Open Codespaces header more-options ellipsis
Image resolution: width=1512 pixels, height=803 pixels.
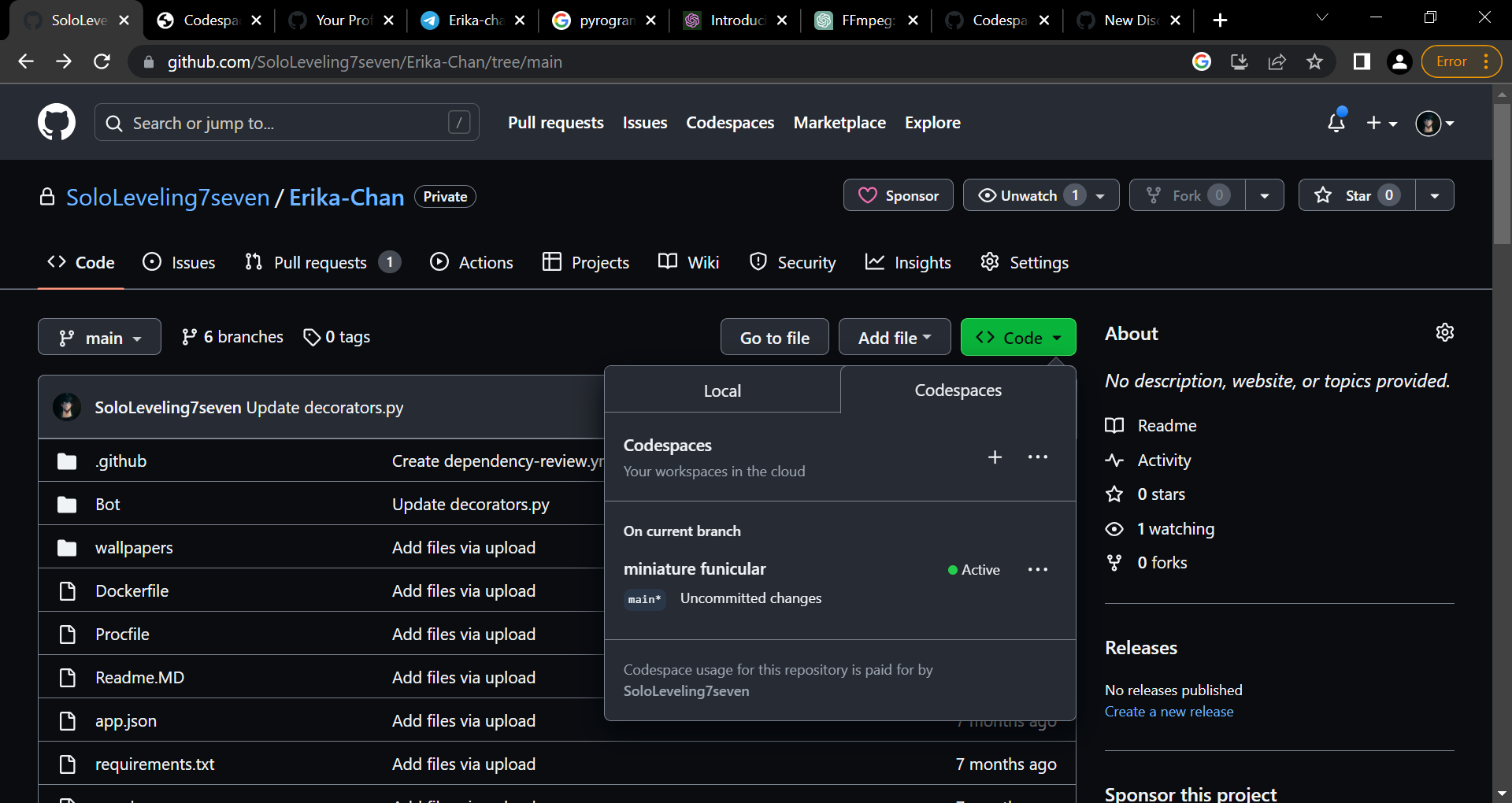pyautogui.click(x=1038, y=457)
